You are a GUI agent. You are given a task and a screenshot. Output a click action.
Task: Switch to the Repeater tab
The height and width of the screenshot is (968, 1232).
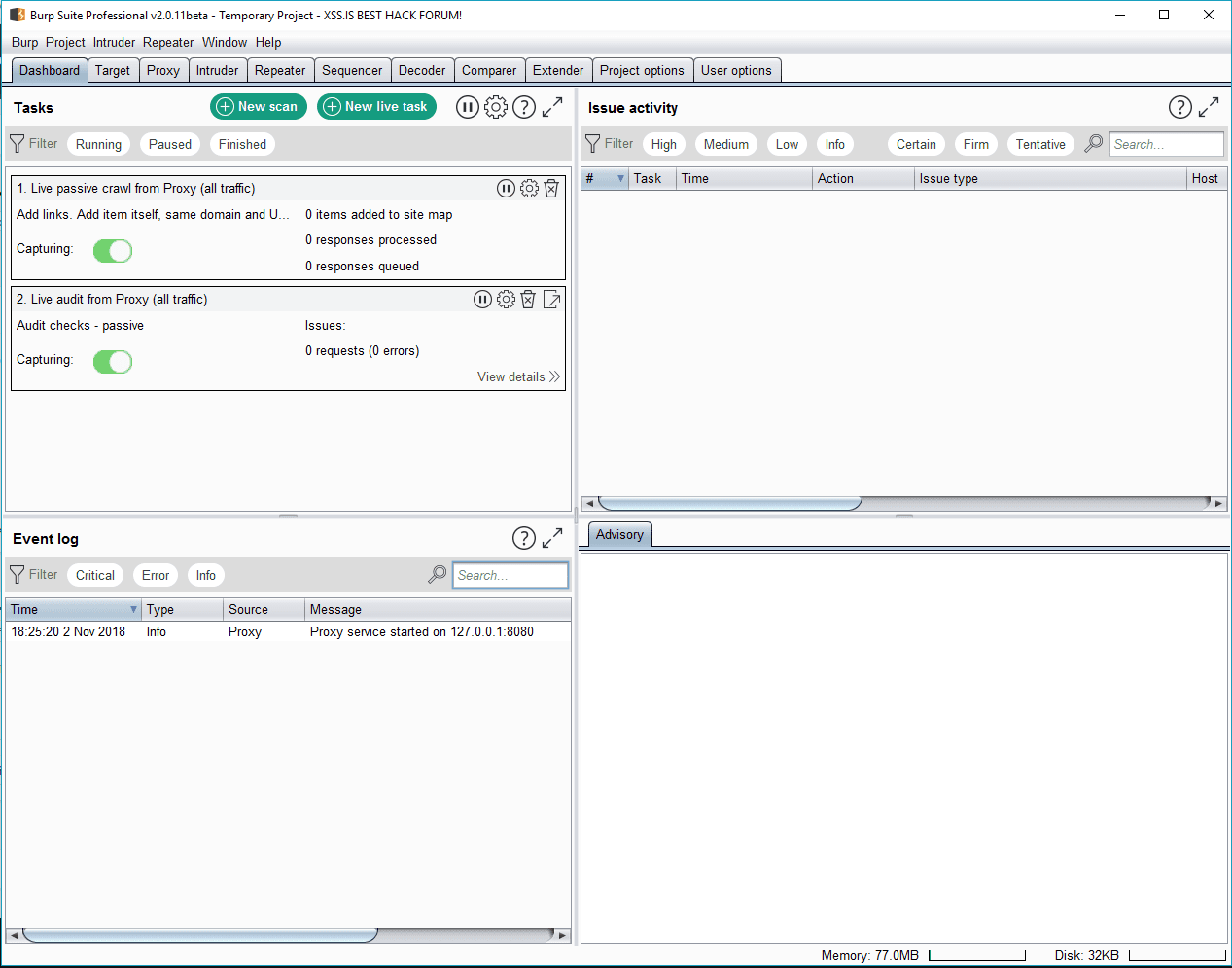[280, 70]
